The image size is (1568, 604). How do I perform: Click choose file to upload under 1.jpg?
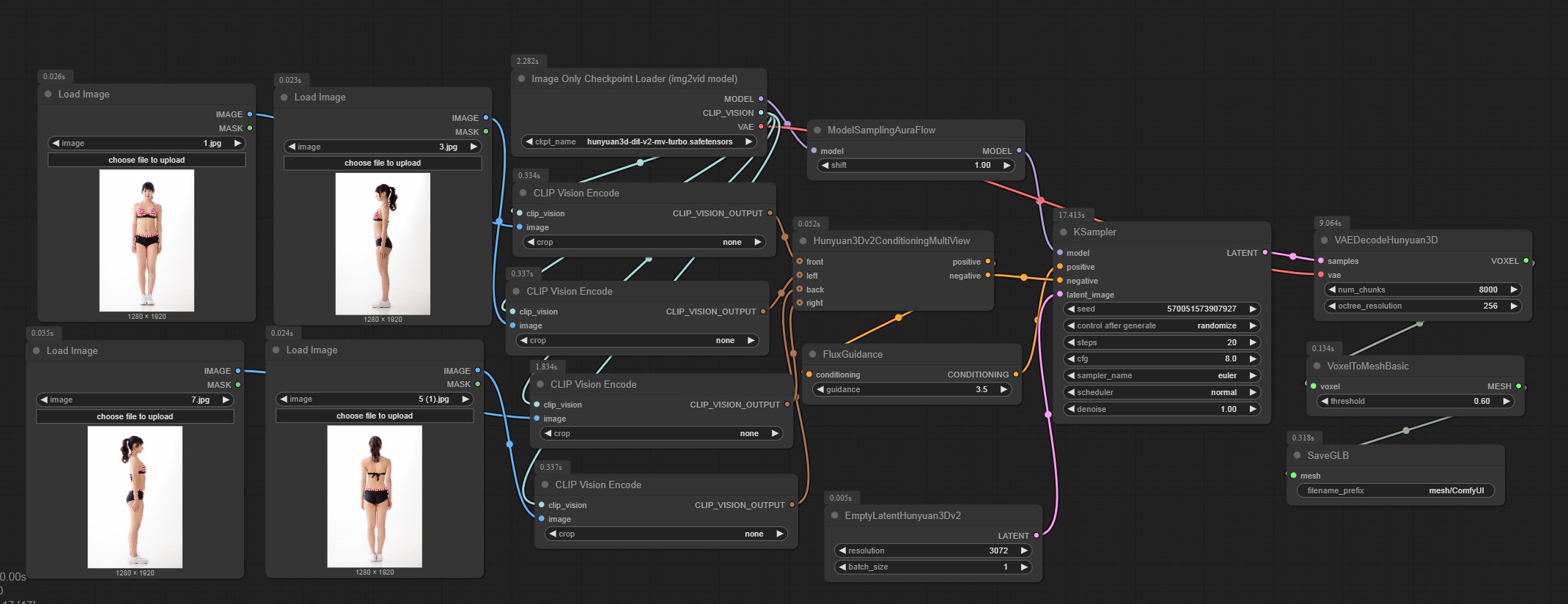pyautogui.click(x=147, y=161)
